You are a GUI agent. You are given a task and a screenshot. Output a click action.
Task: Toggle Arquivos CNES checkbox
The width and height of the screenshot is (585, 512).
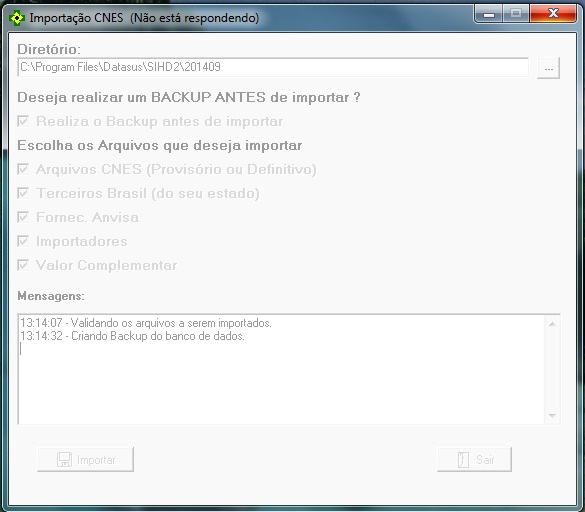coord(23,169)
